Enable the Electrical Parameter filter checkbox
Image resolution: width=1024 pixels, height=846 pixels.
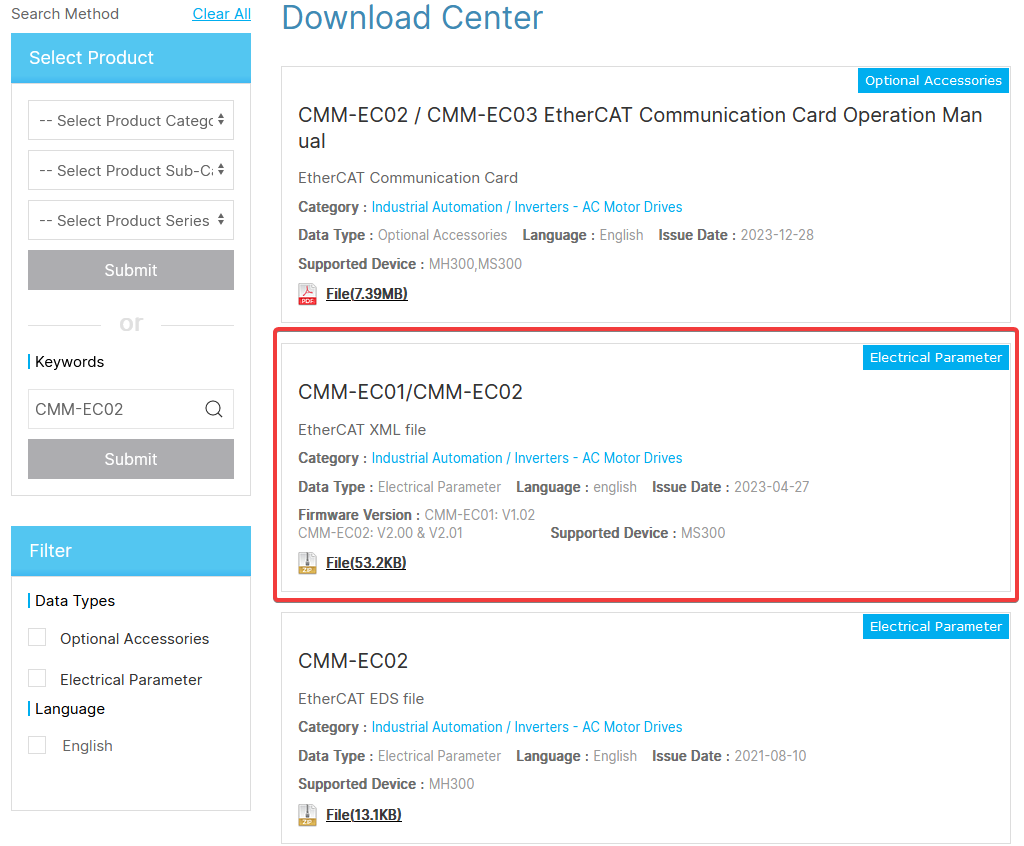(37, 679)
